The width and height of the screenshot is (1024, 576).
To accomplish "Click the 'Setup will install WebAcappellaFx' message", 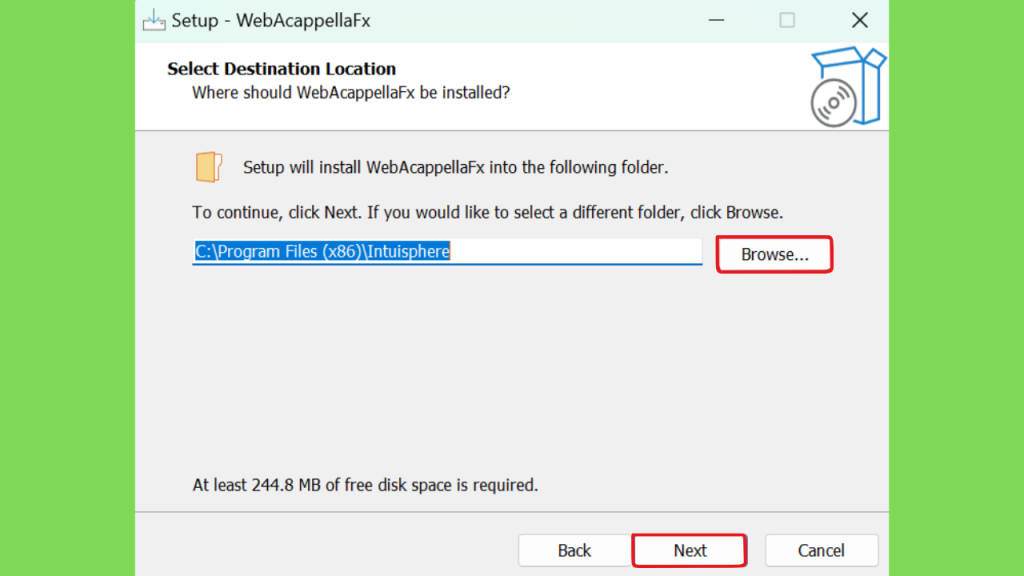I will point(456,167).
